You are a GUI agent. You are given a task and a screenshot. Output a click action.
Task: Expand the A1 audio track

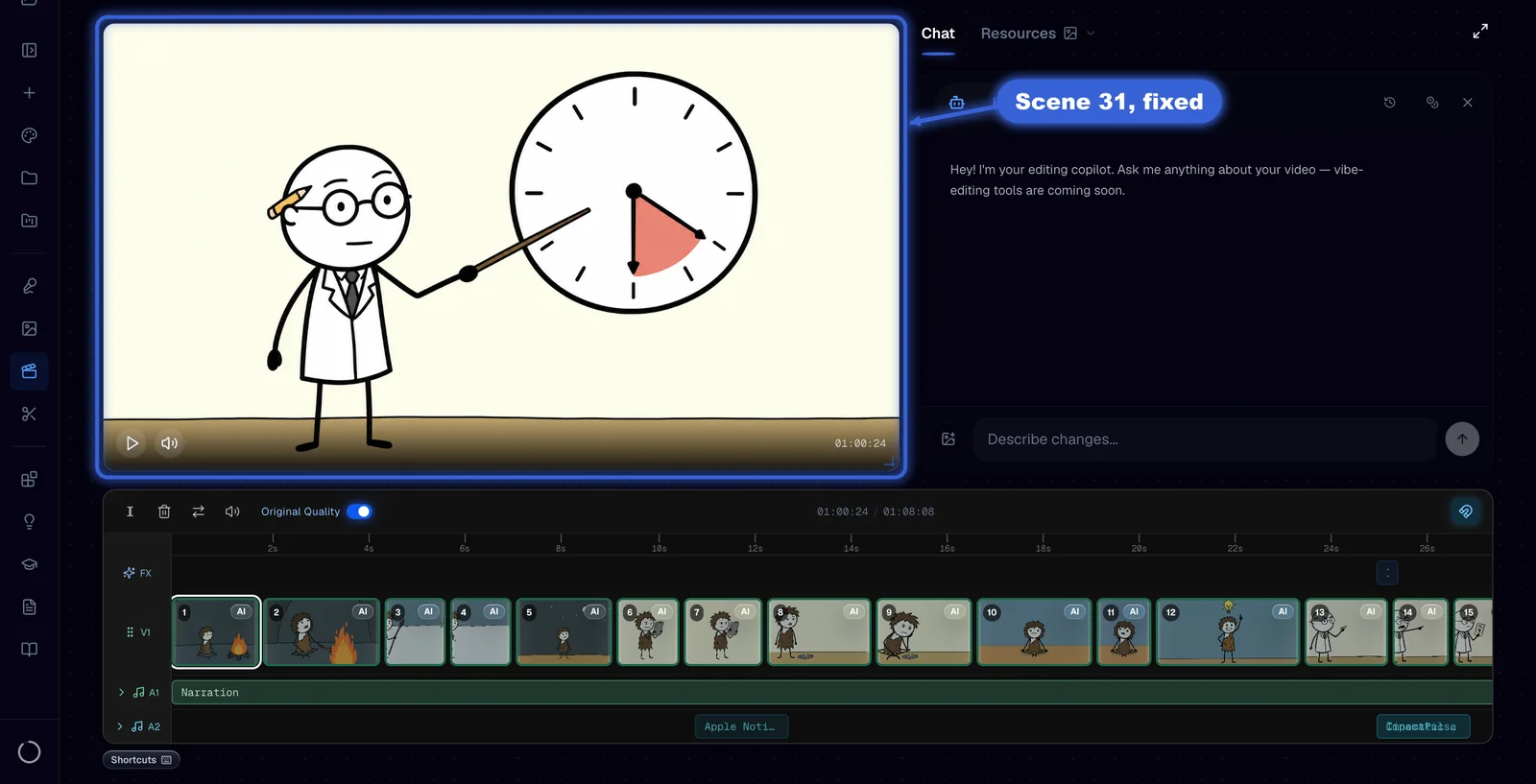pos(121,692)
